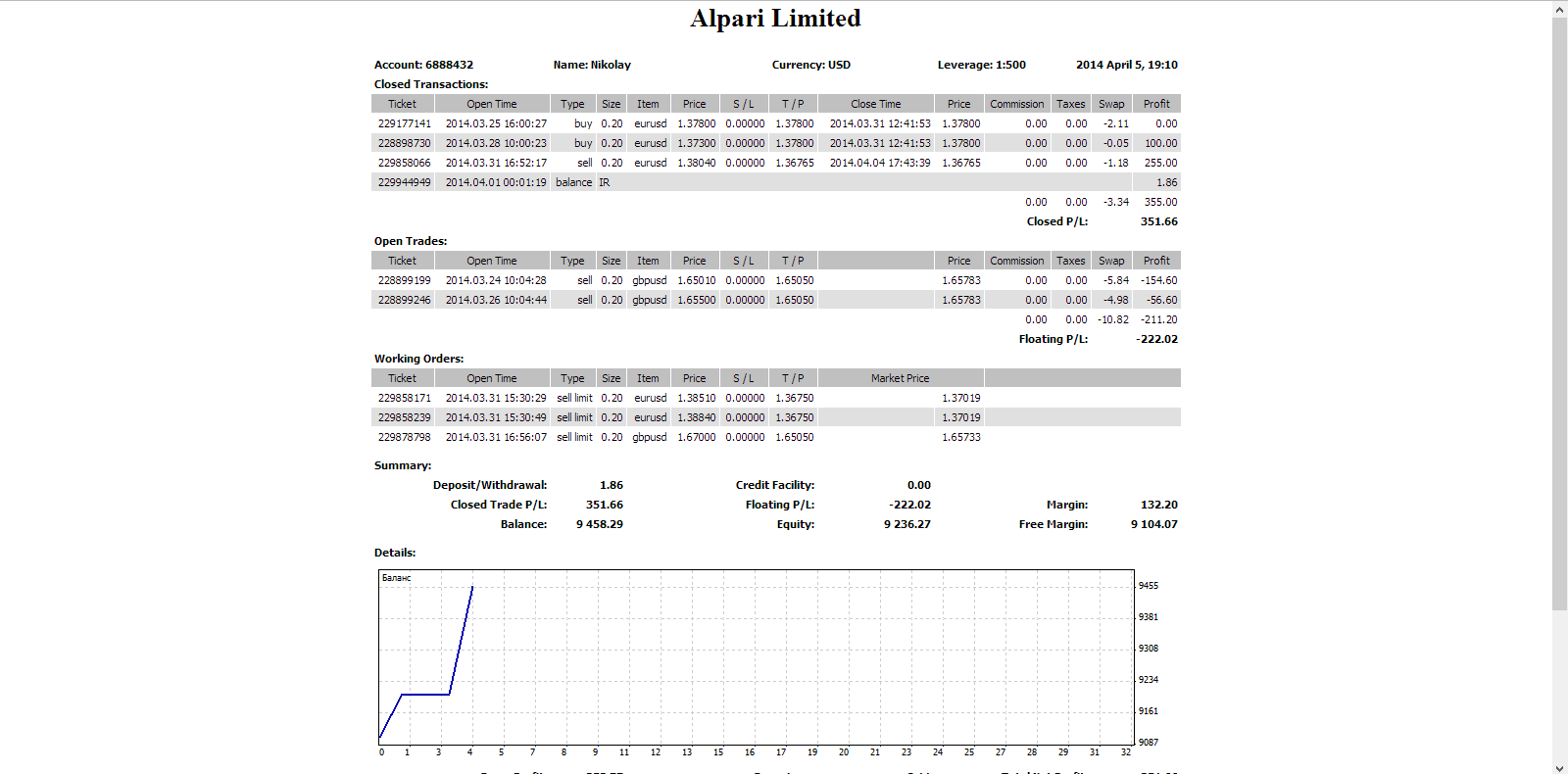Click close time 2014.04.04 17:43:39

coord(880,163)
